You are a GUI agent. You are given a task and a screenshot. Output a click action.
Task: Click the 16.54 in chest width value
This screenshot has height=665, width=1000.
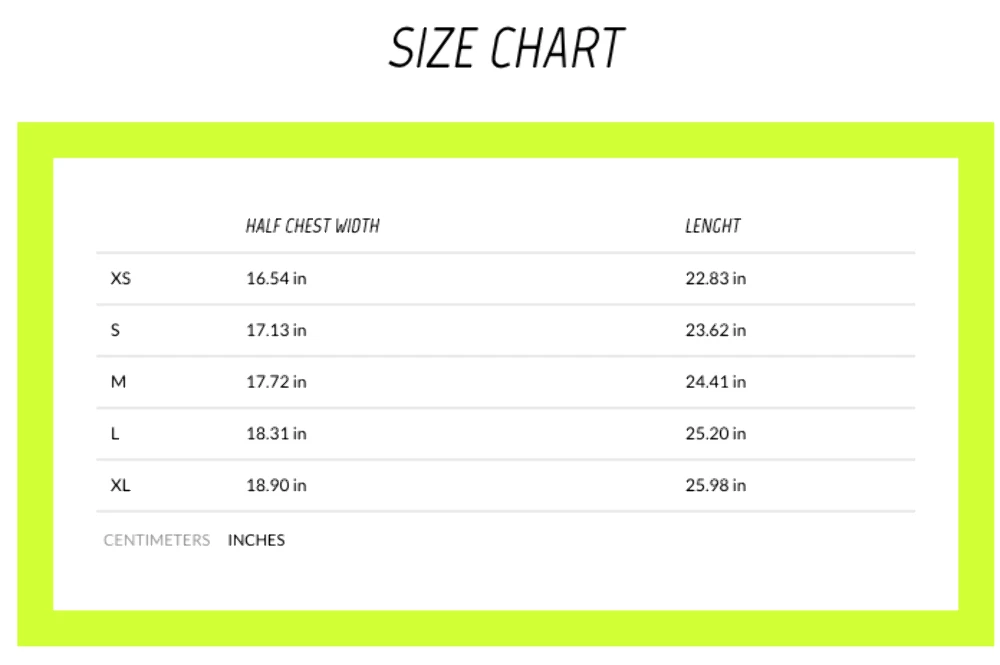[276, 278]
